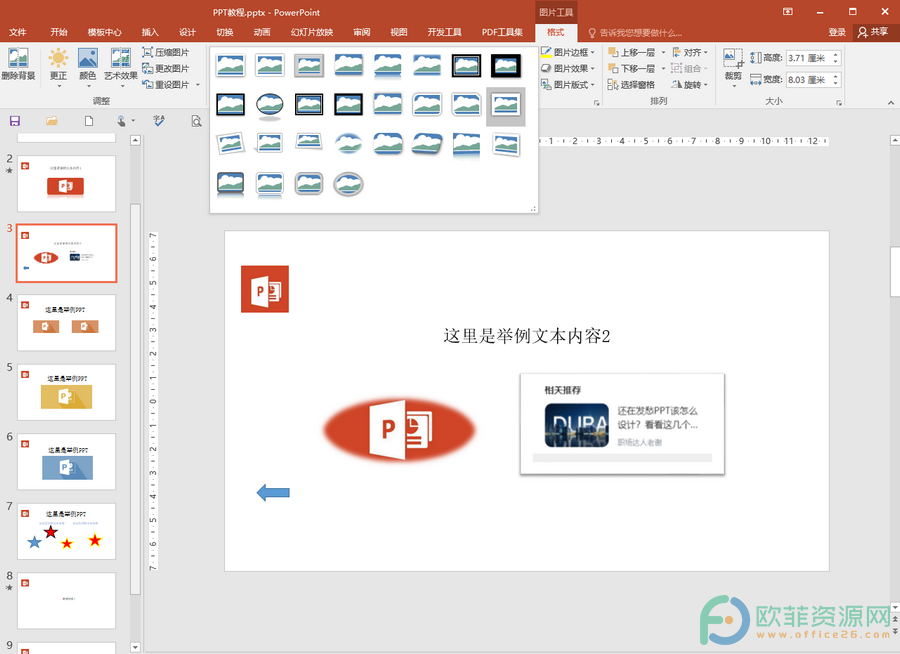Viewport: 900px width, 654px height.
Task: Click 重设图片 reset picture
Action: point(166,84)
